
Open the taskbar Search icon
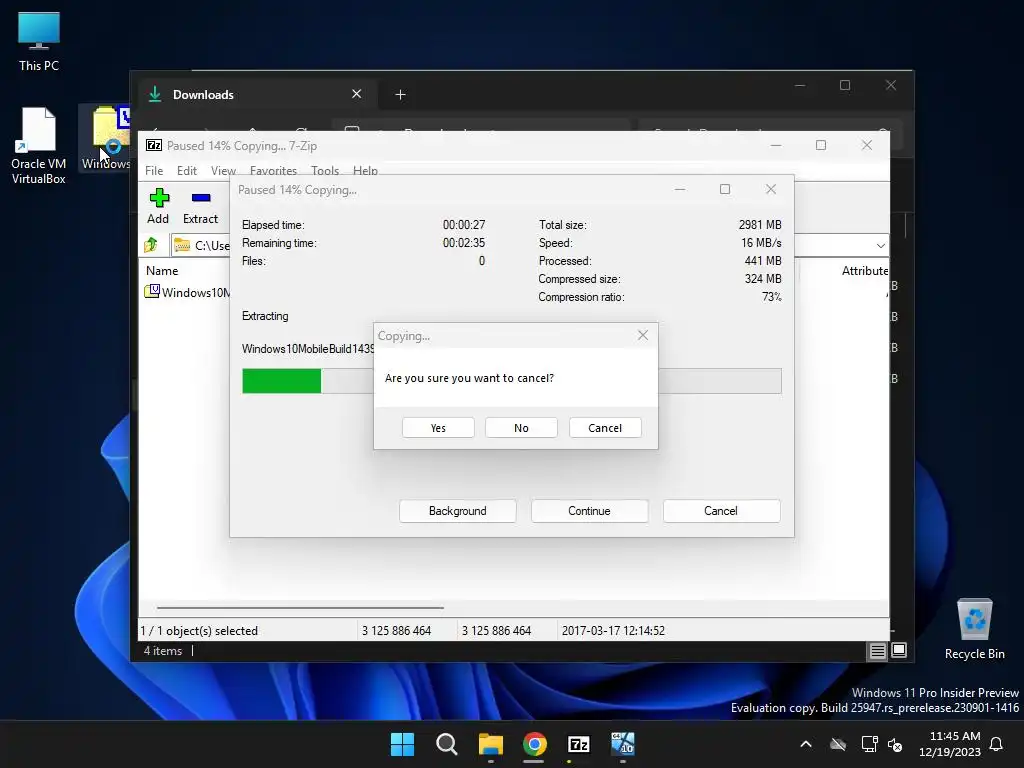point(447,744)
